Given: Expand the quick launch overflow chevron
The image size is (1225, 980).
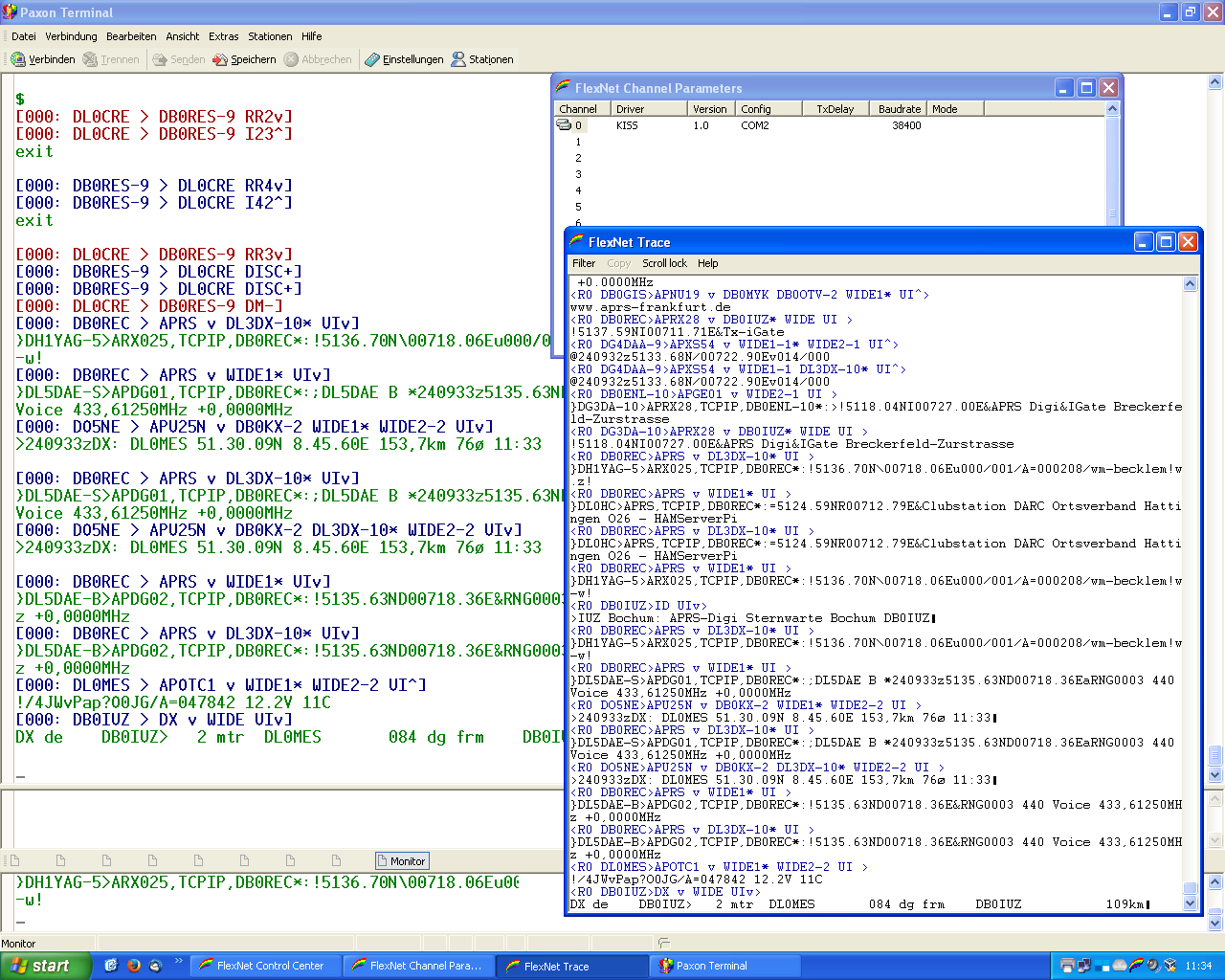Looking at the screenshot, I should pyautogui.click(x=178, y=961).
